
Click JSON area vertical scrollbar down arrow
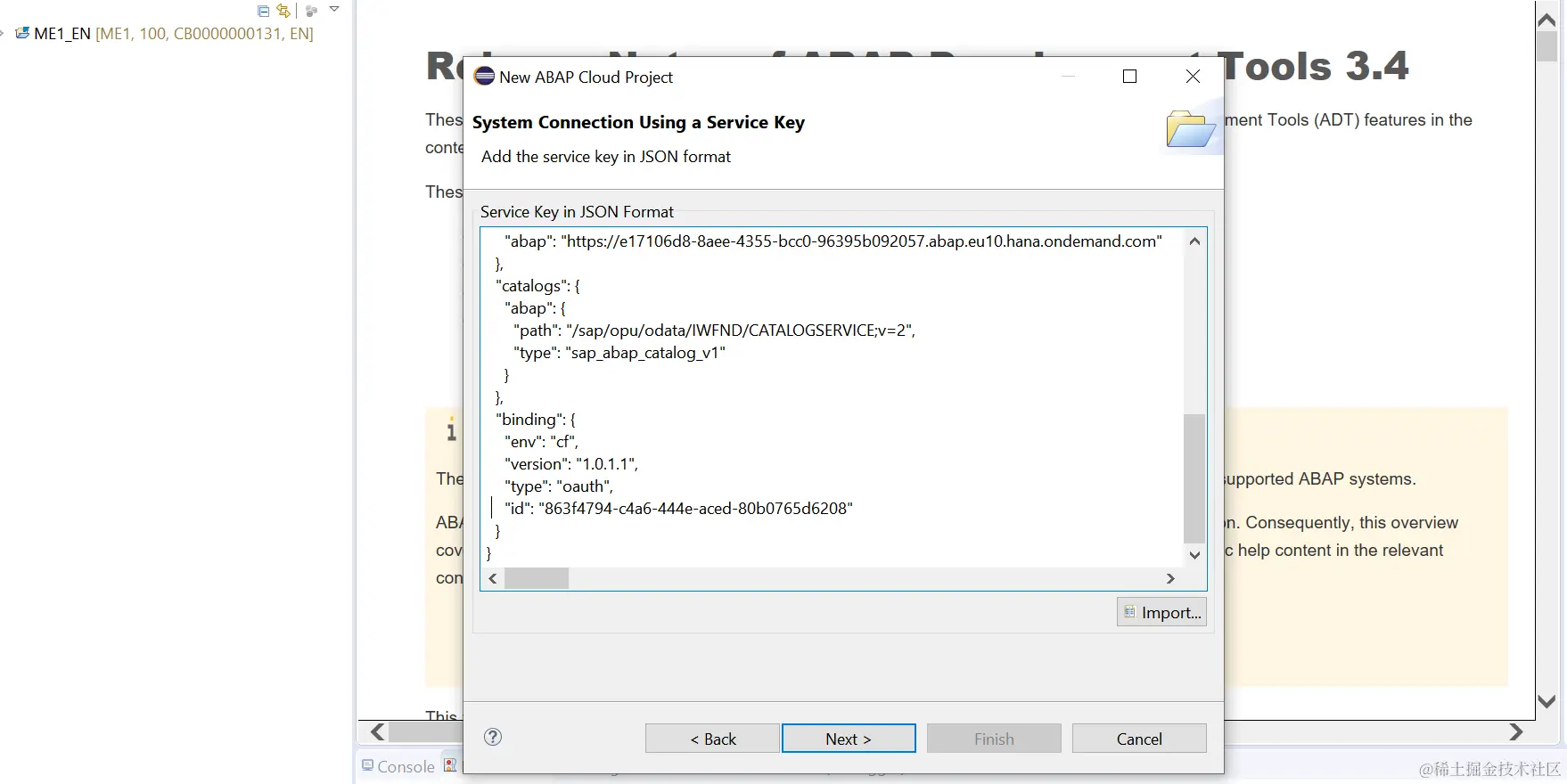(1194, 555)
